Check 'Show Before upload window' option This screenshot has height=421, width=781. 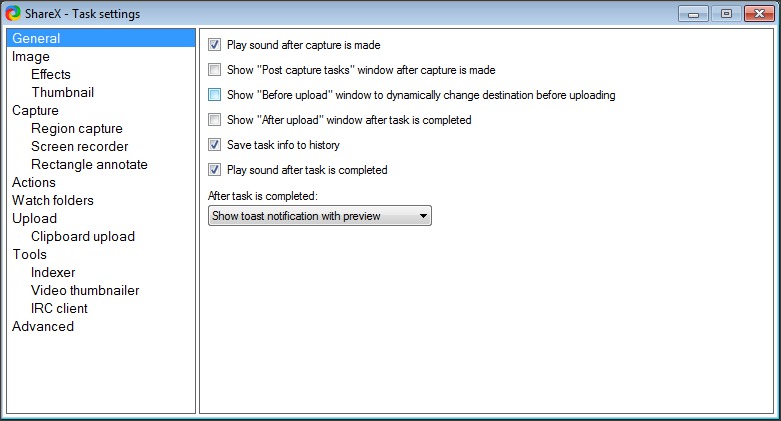[215, 95]
